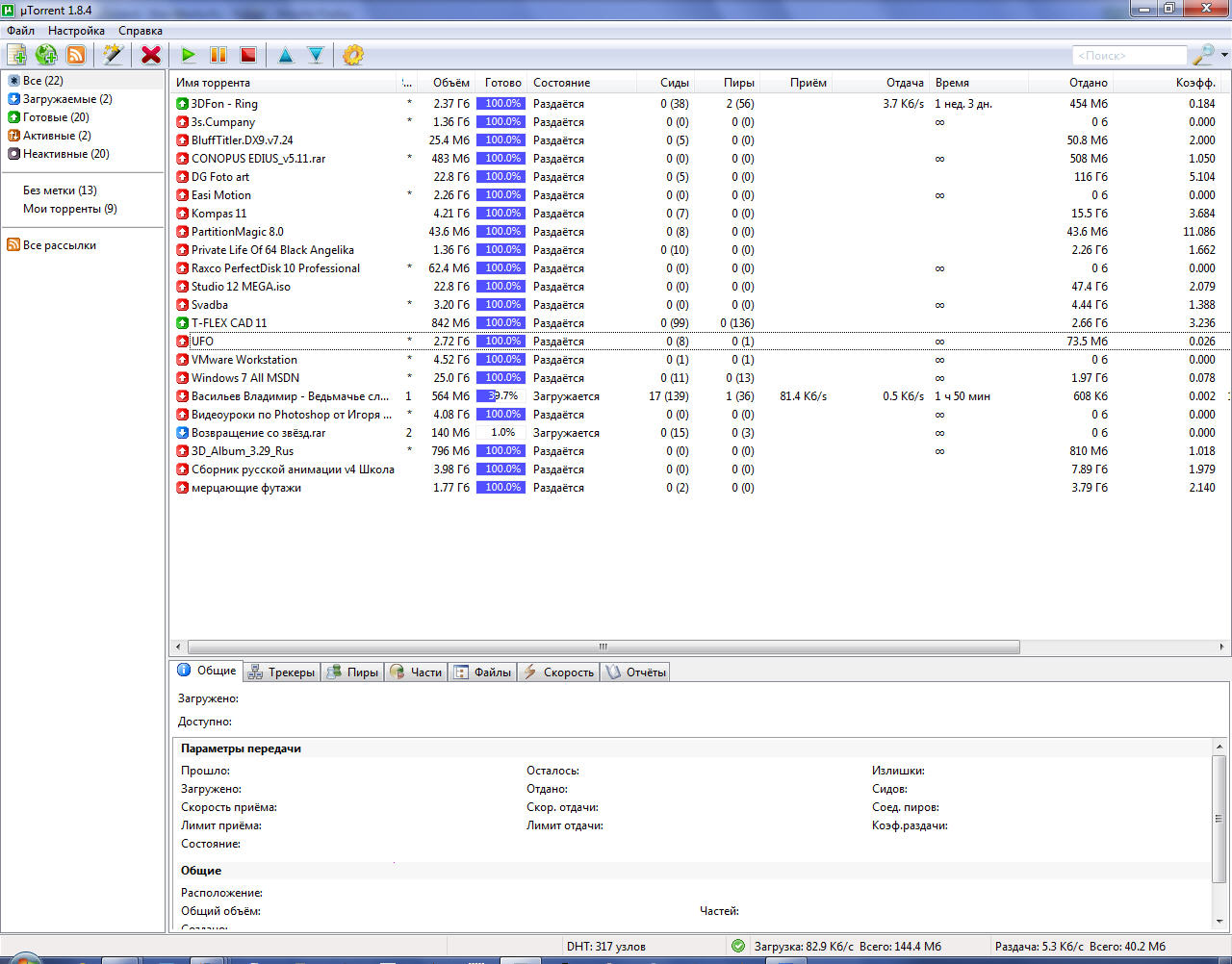1232x964 pixels.
Task: Click the 39.7% progress bar
Action: pos(500,396)
